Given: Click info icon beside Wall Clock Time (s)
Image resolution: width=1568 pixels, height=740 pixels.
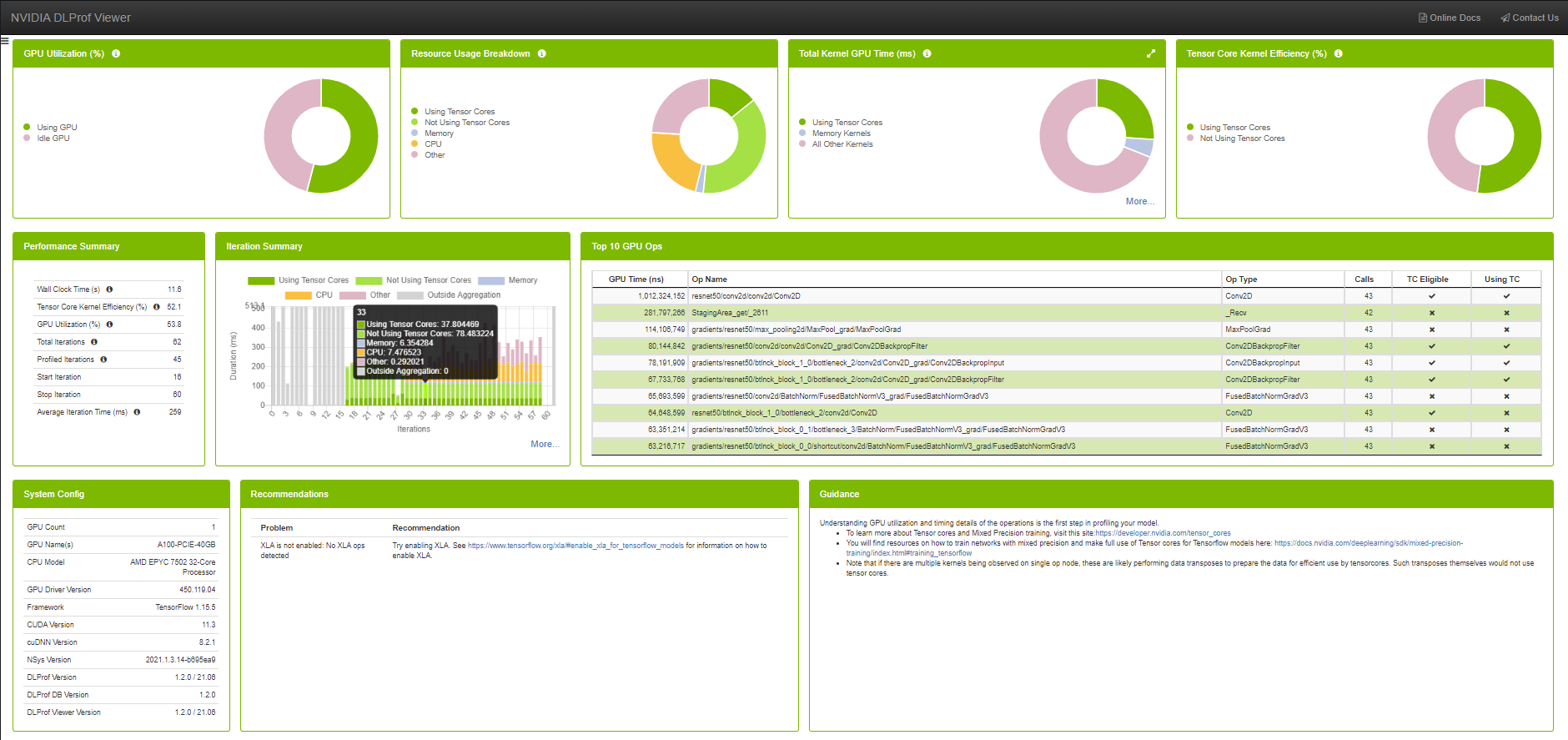Looking at the screenshot, I should pyautogui.click(x=109, y=289).
